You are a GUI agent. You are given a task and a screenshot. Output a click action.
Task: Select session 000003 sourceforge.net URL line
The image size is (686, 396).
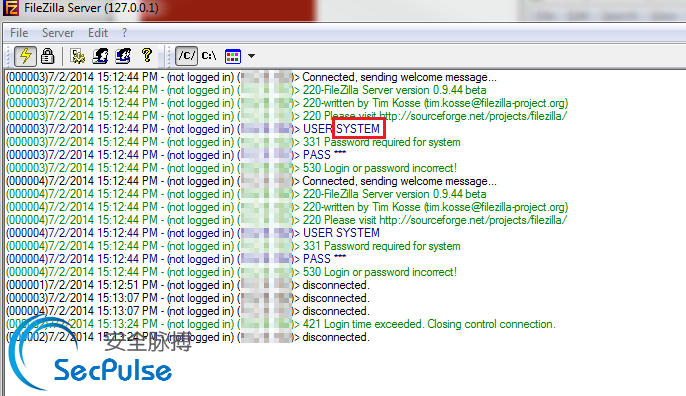tap(287, 116)
